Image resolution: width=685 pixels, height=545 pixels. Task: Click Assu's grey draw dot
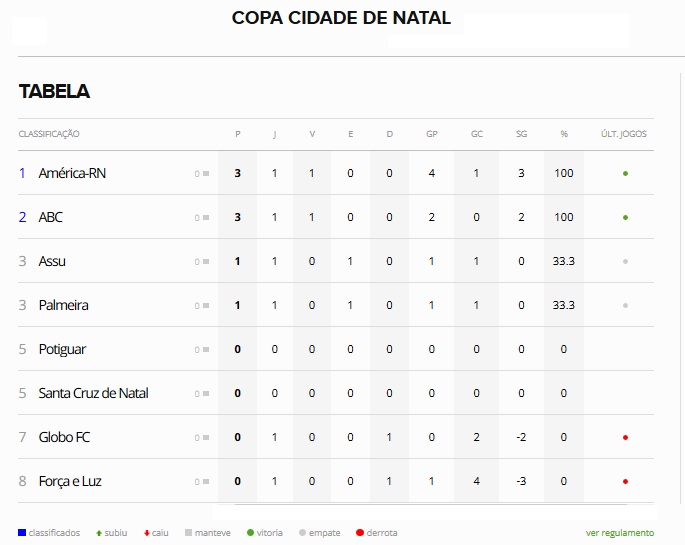[x=625, y=261]
